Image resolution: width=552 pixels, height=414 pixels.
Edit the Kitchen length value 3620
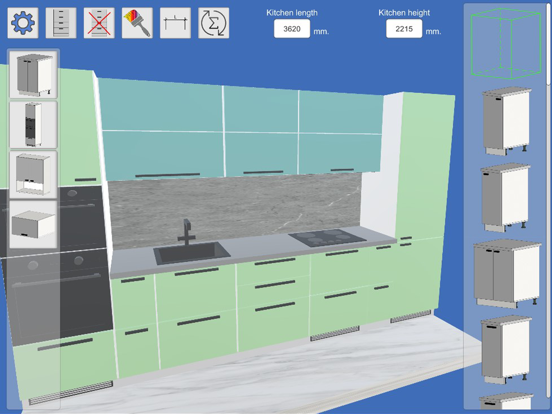292,29
